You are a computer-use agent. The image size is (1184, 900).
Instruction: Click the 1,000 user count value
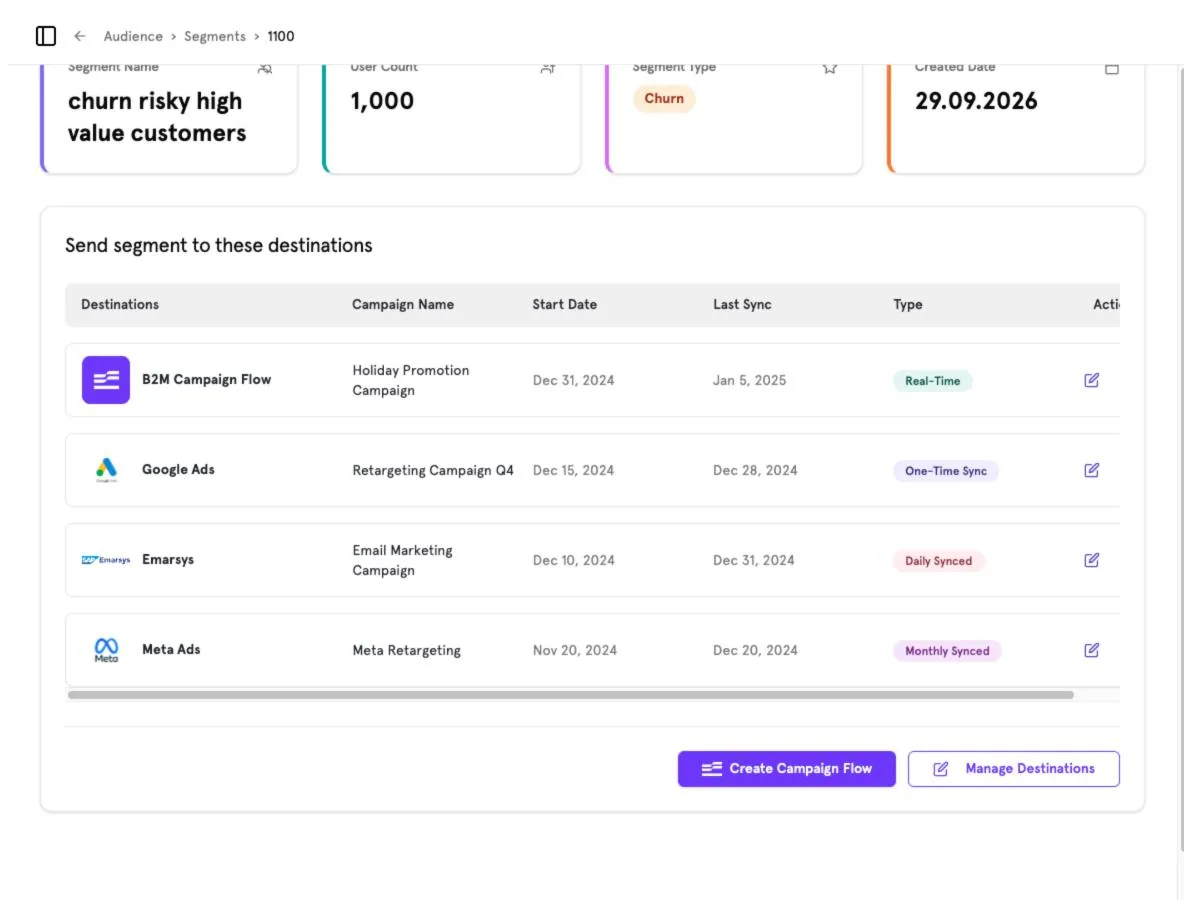(382, 100)
